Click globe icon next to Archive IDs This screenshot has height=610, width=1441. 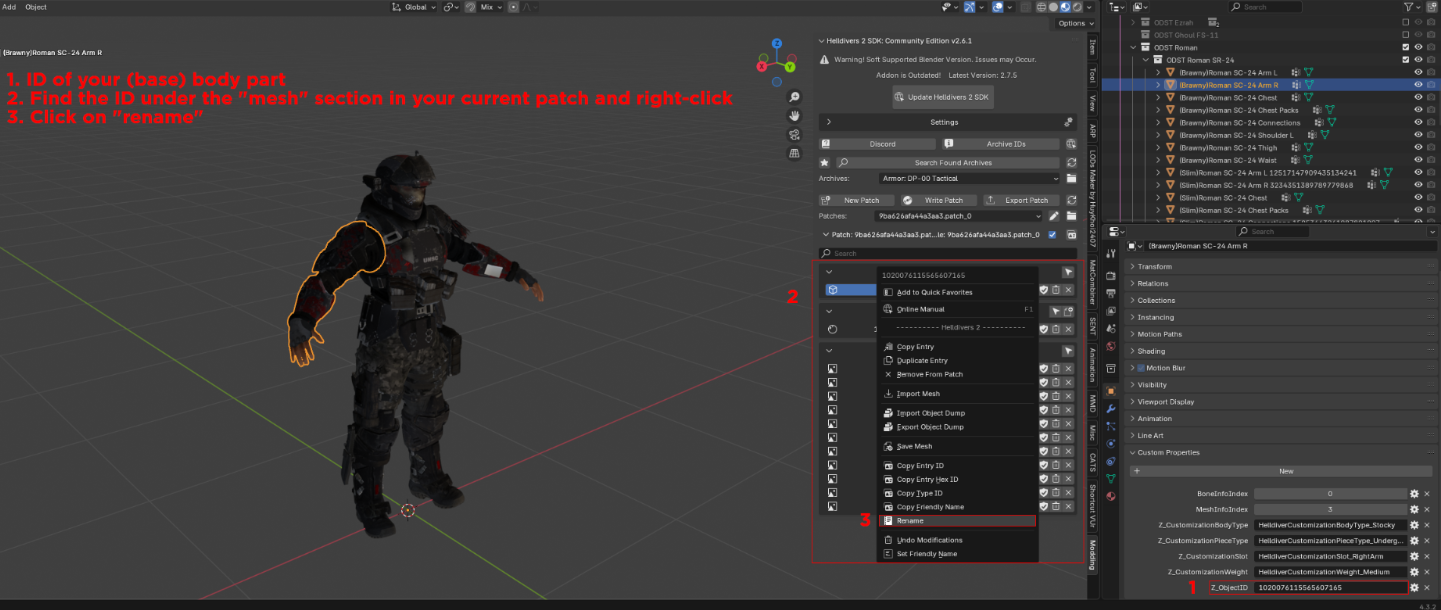[x=1071, y=144]
